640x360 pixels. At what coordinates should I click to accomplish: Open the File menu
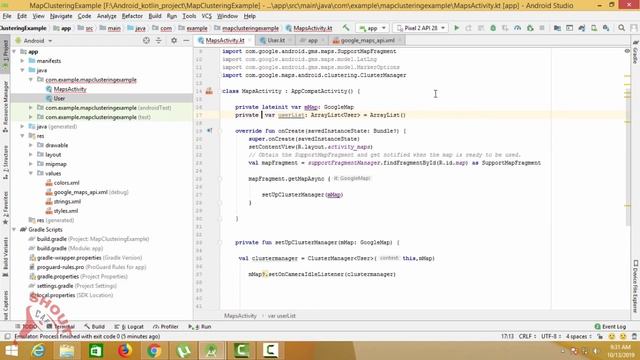pos(7,16)
